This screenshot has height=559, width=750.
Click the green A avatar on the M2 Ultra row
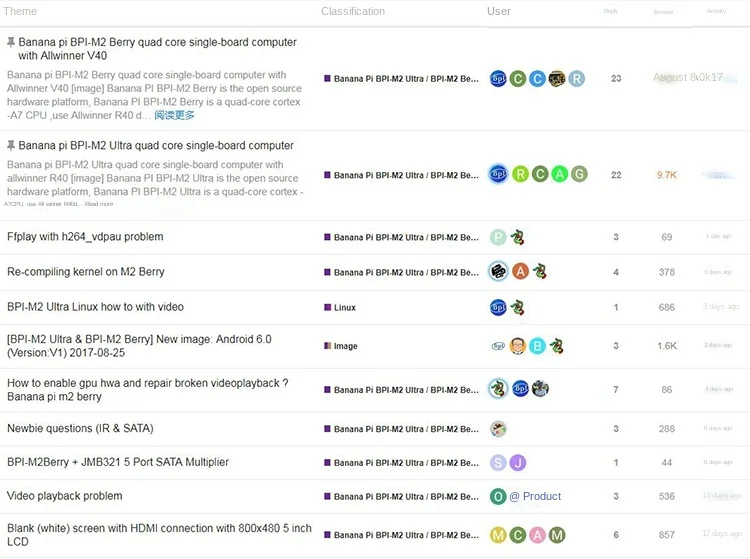point(560,174)
